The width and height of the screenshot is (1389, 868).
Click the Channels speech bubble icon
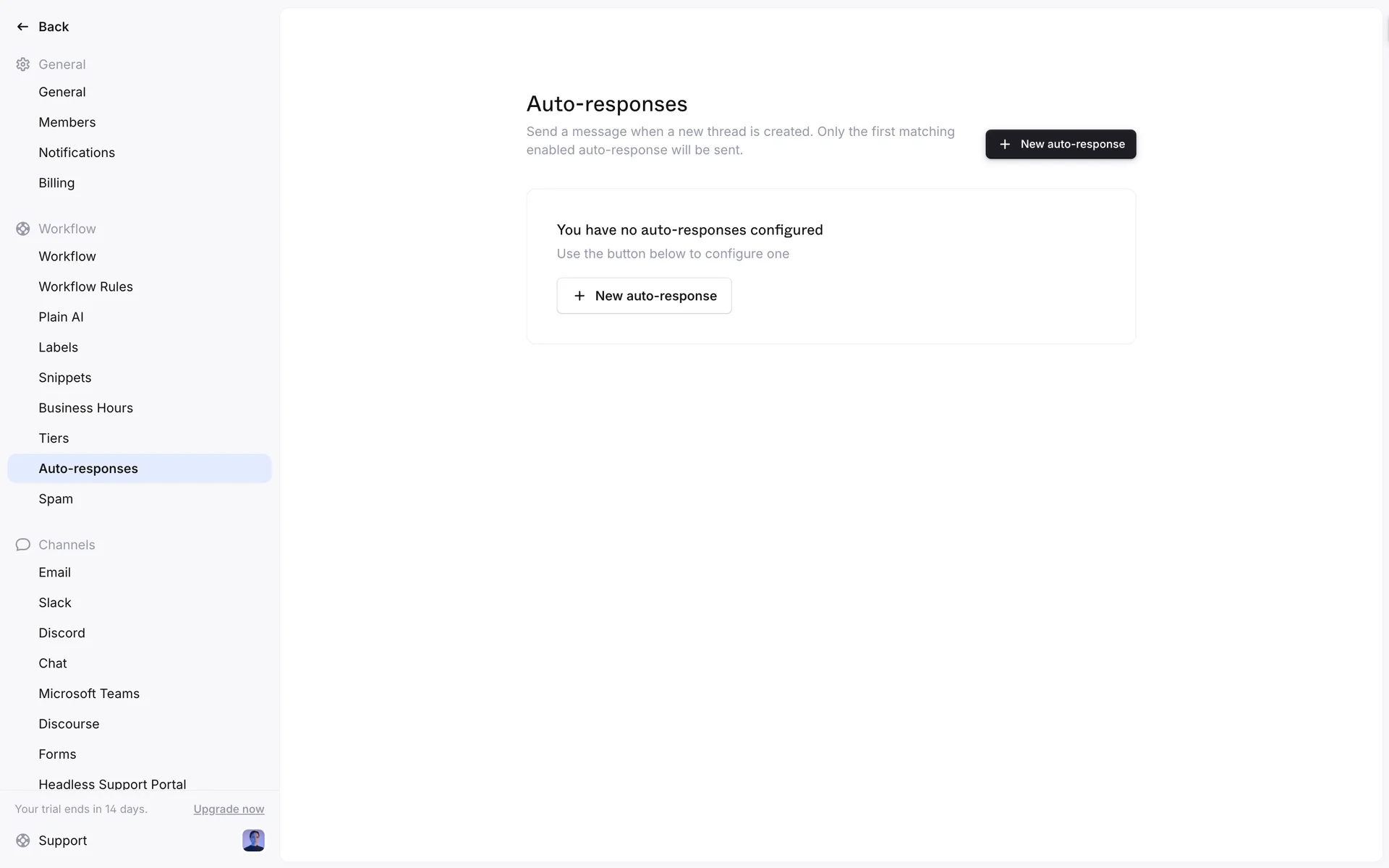[23, 545]
